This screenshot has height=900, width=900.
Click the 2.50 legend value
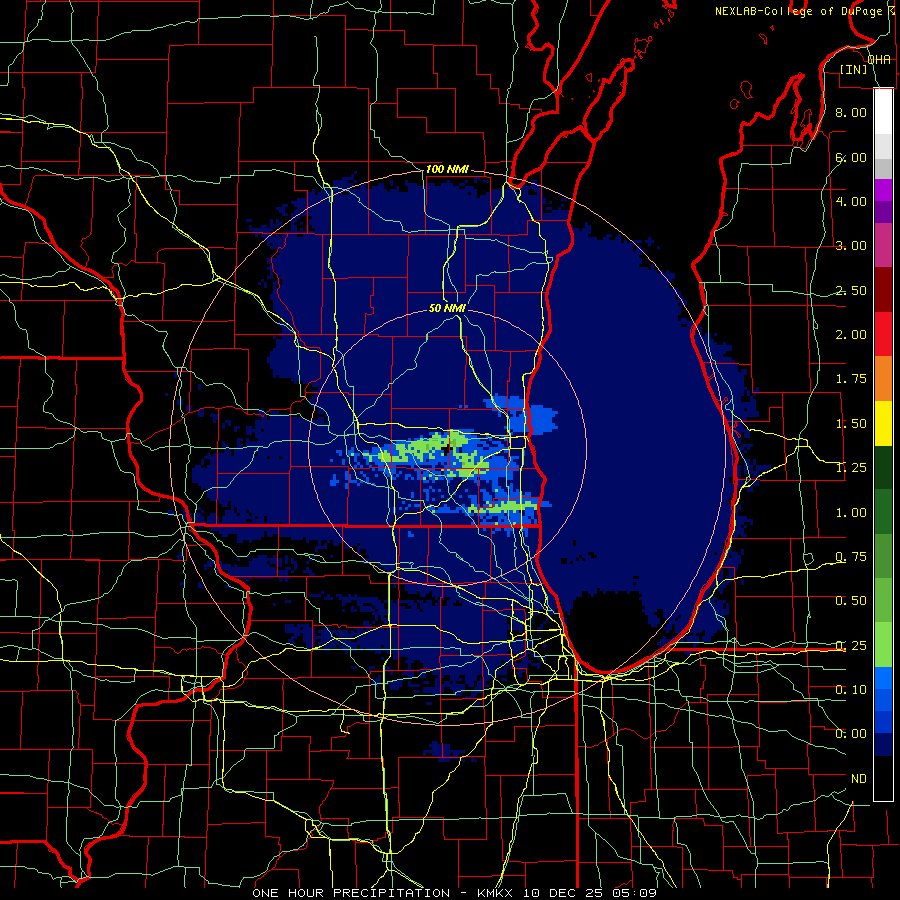[850, 290]
